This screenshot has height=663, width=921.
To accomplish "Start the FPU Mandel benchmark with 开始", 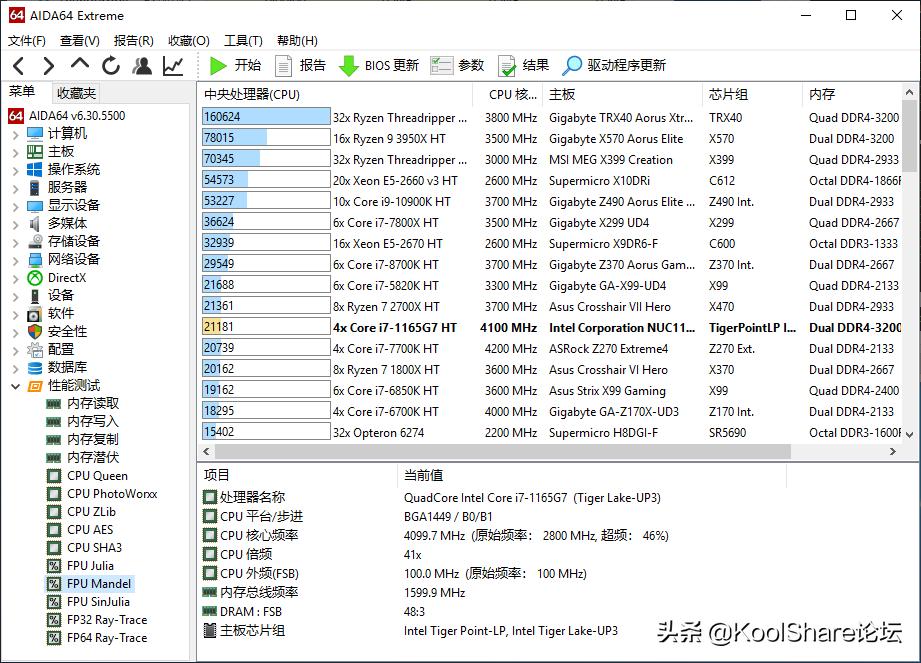I will [232, 65].
